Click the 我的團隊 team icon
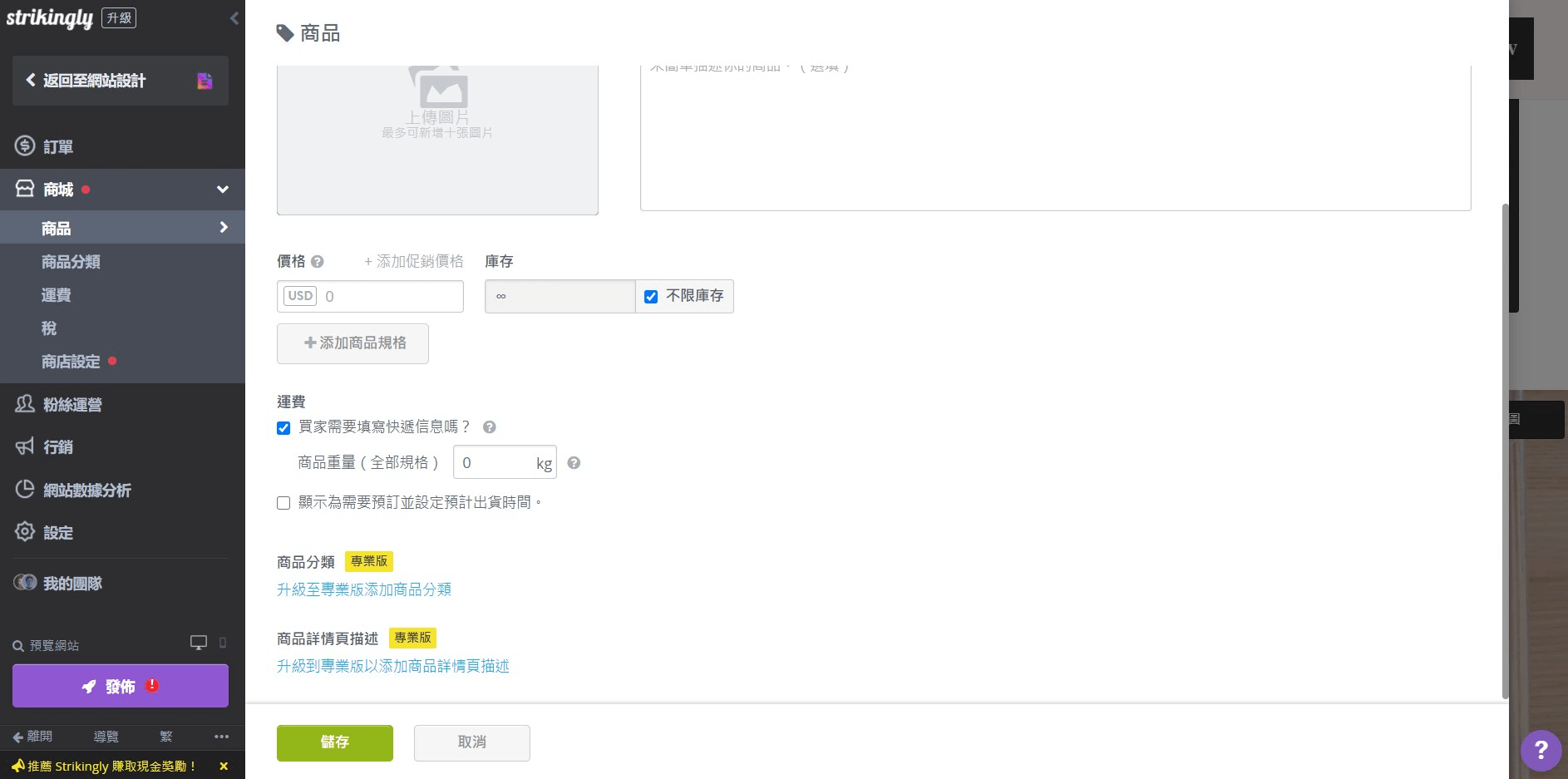Screen dimensions: 1568x779 tap(24, 583)
